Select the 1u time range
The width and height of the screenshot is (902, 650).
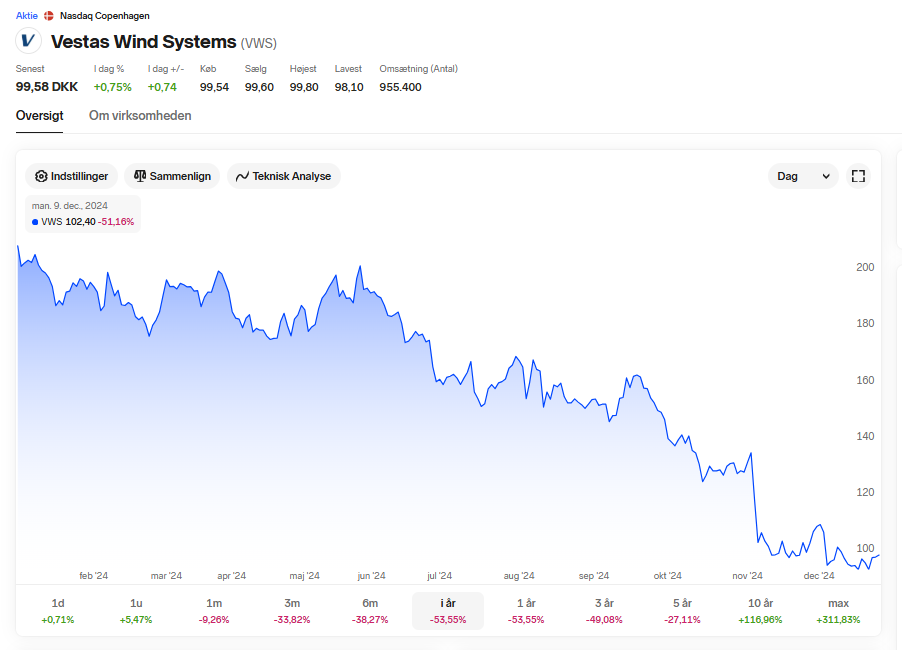pyautogui.click(x=136, y=611)
